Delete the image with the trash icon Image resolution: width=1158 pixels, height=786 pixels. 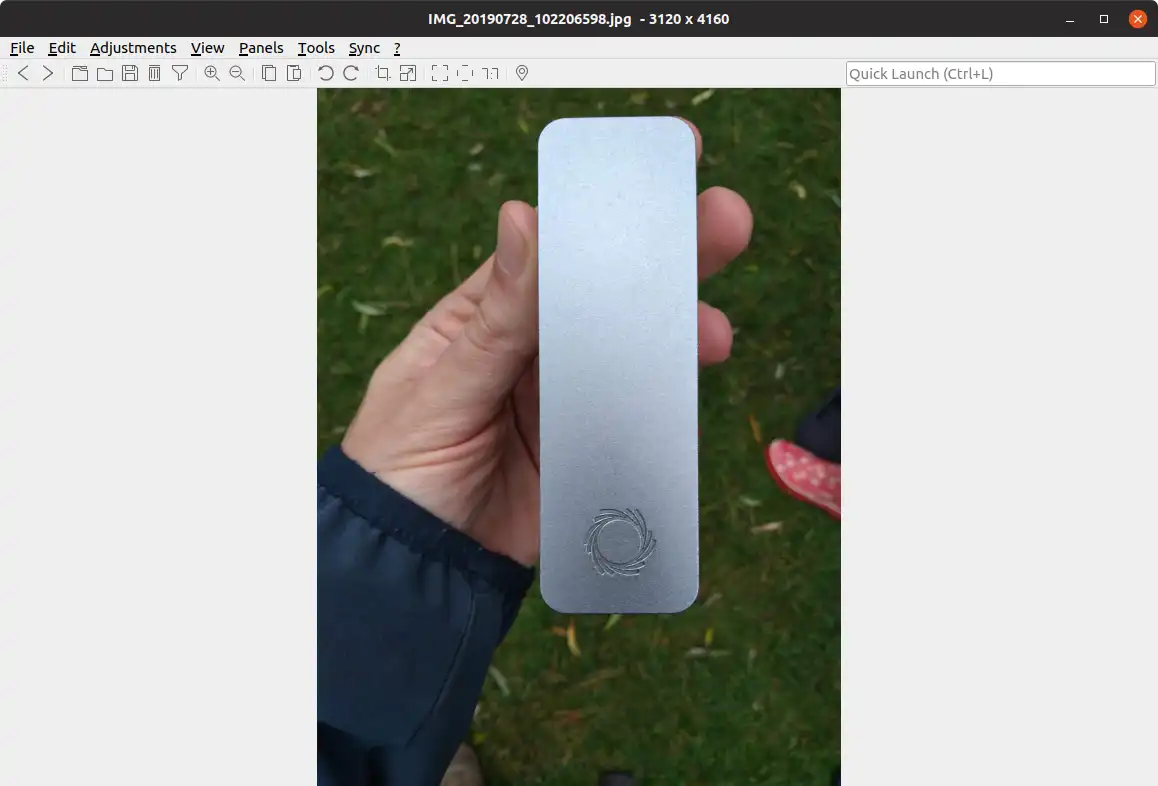pos(154,73)
